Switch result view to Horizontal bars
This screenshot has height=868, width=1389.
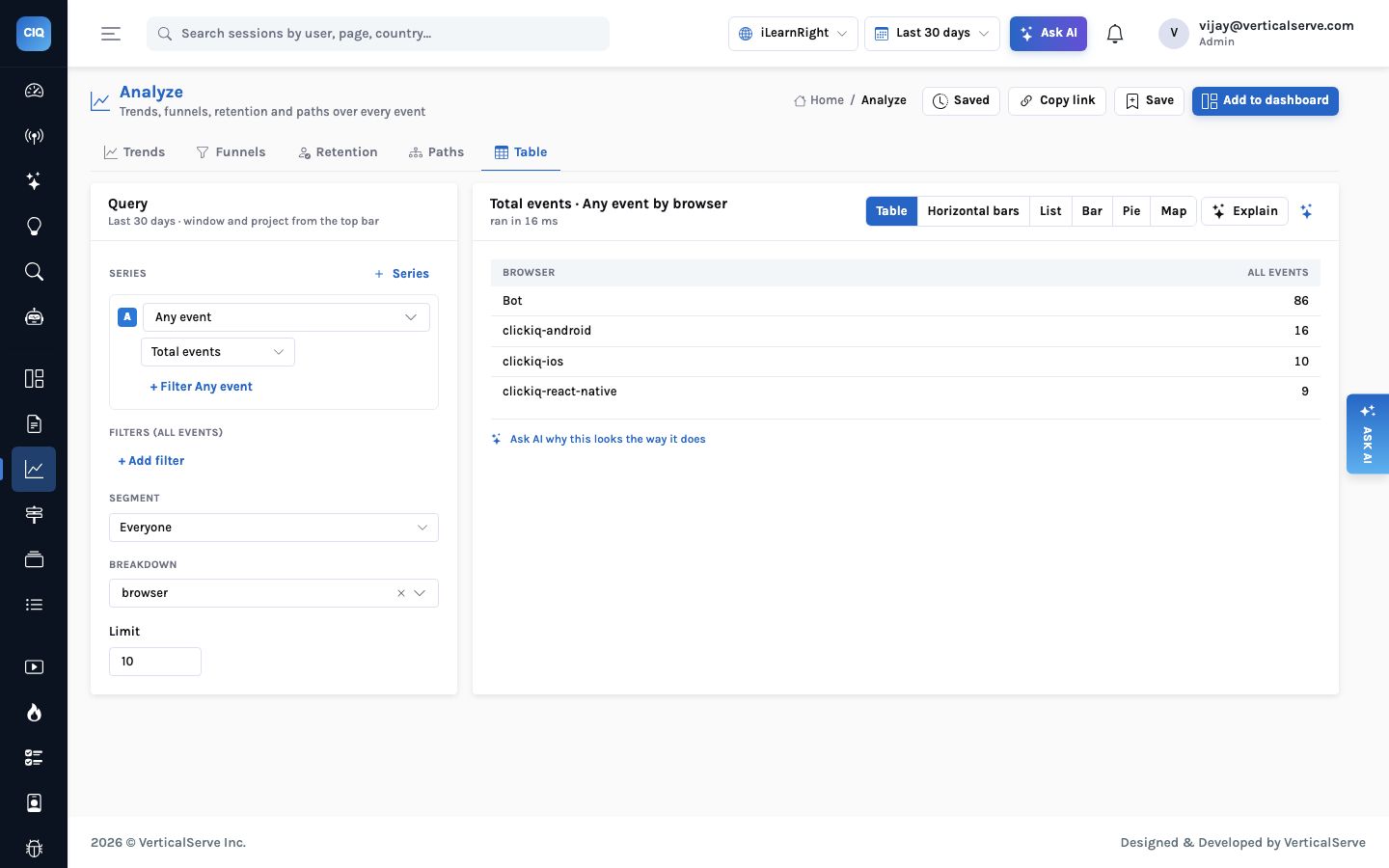(x=973, y=211)
